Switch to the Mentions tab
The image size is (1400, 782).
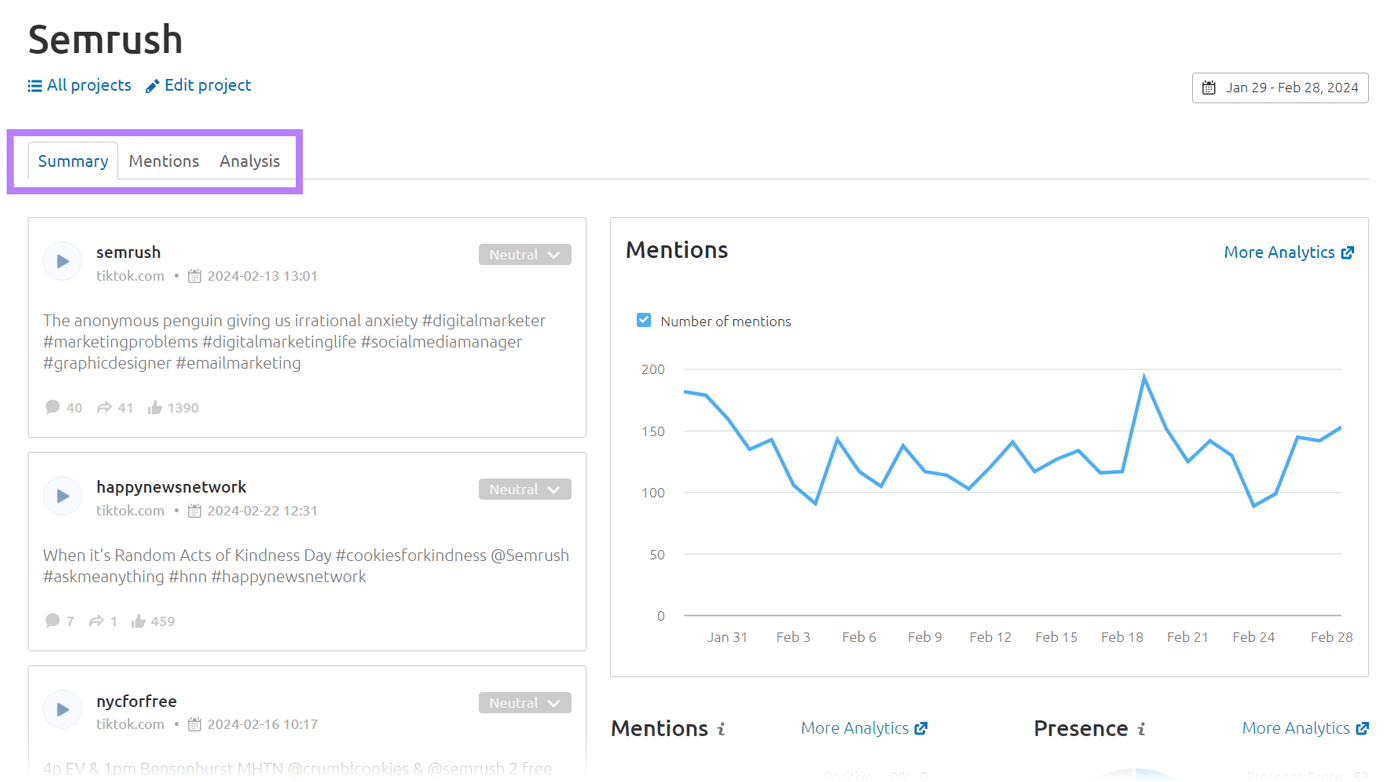point(164,160)
